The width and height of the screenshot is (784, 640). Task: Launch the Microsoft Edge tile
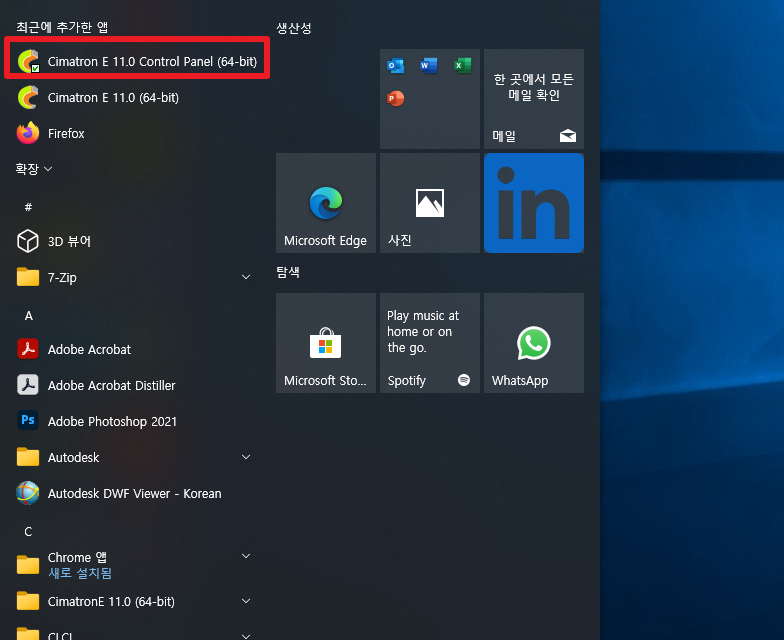tap(326, 203)
